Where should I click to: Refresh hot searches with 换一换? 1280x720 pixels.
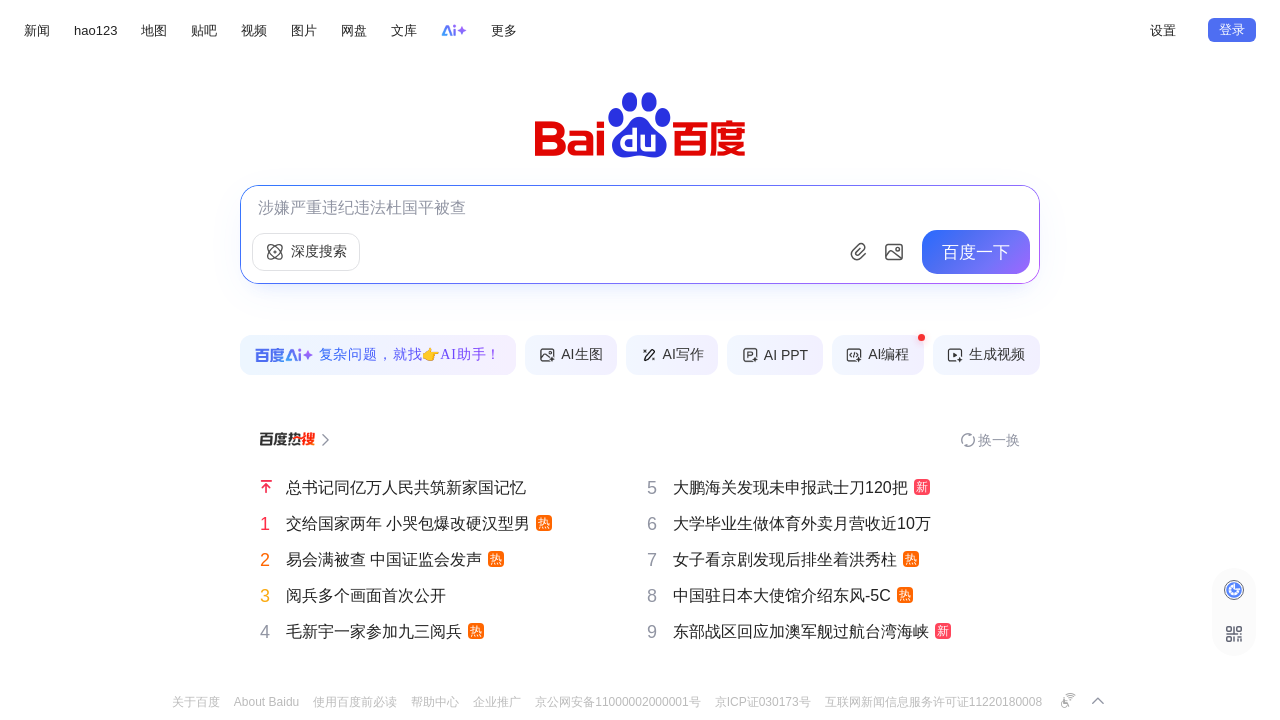click(x=990, y=440)
